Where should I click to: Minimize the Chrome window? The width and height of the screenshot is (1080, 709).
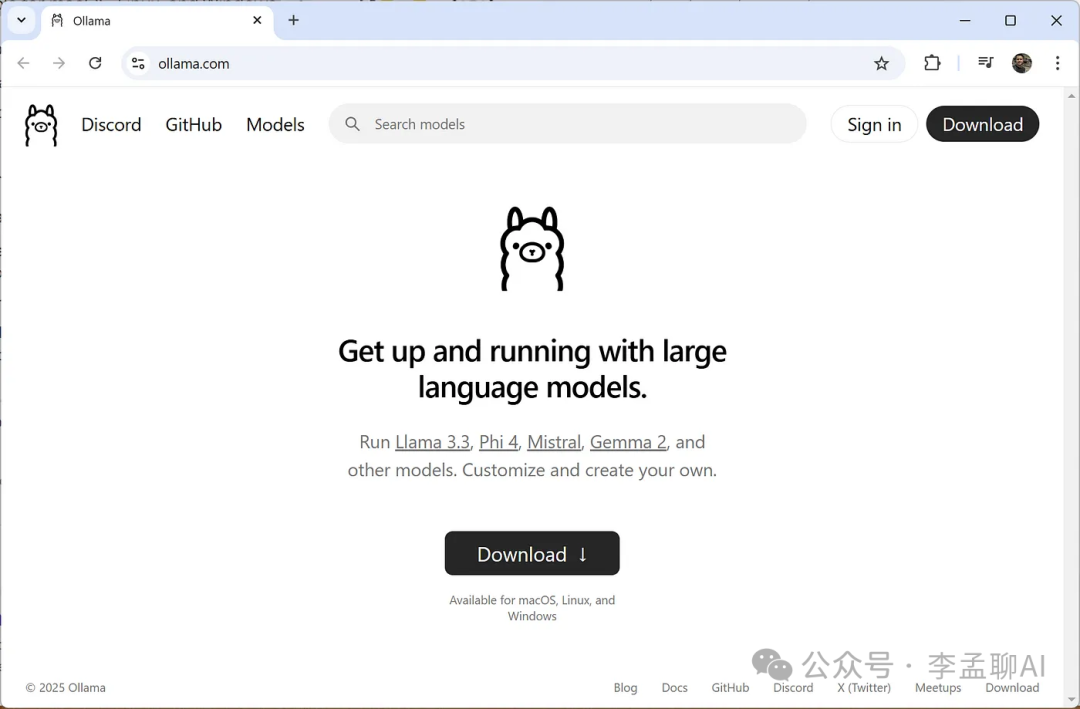(965, 21)
